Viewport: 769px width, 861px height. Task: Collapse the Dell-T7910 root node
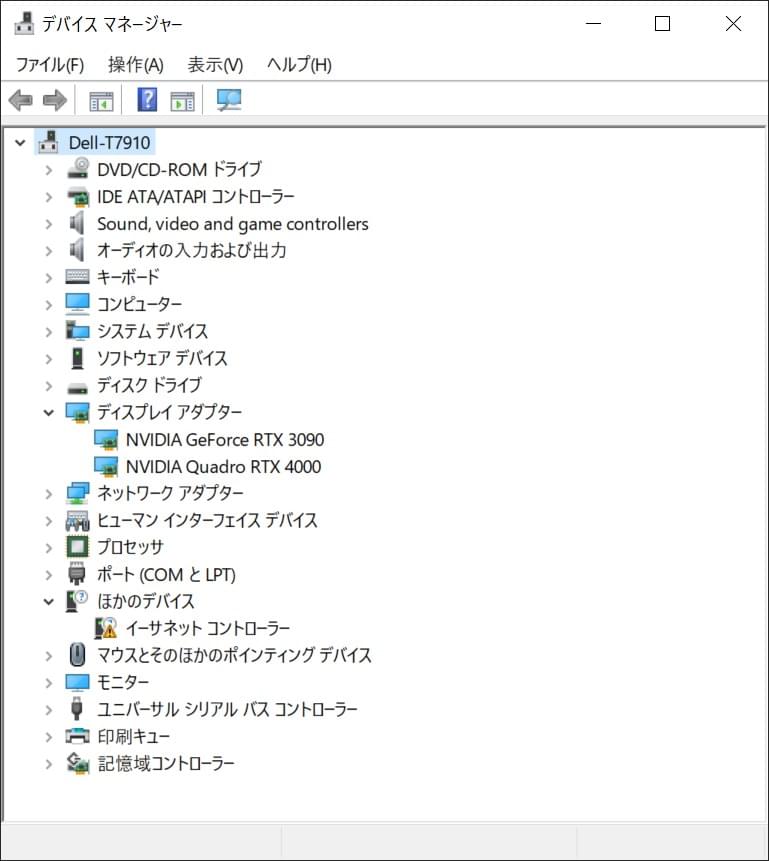20,143
